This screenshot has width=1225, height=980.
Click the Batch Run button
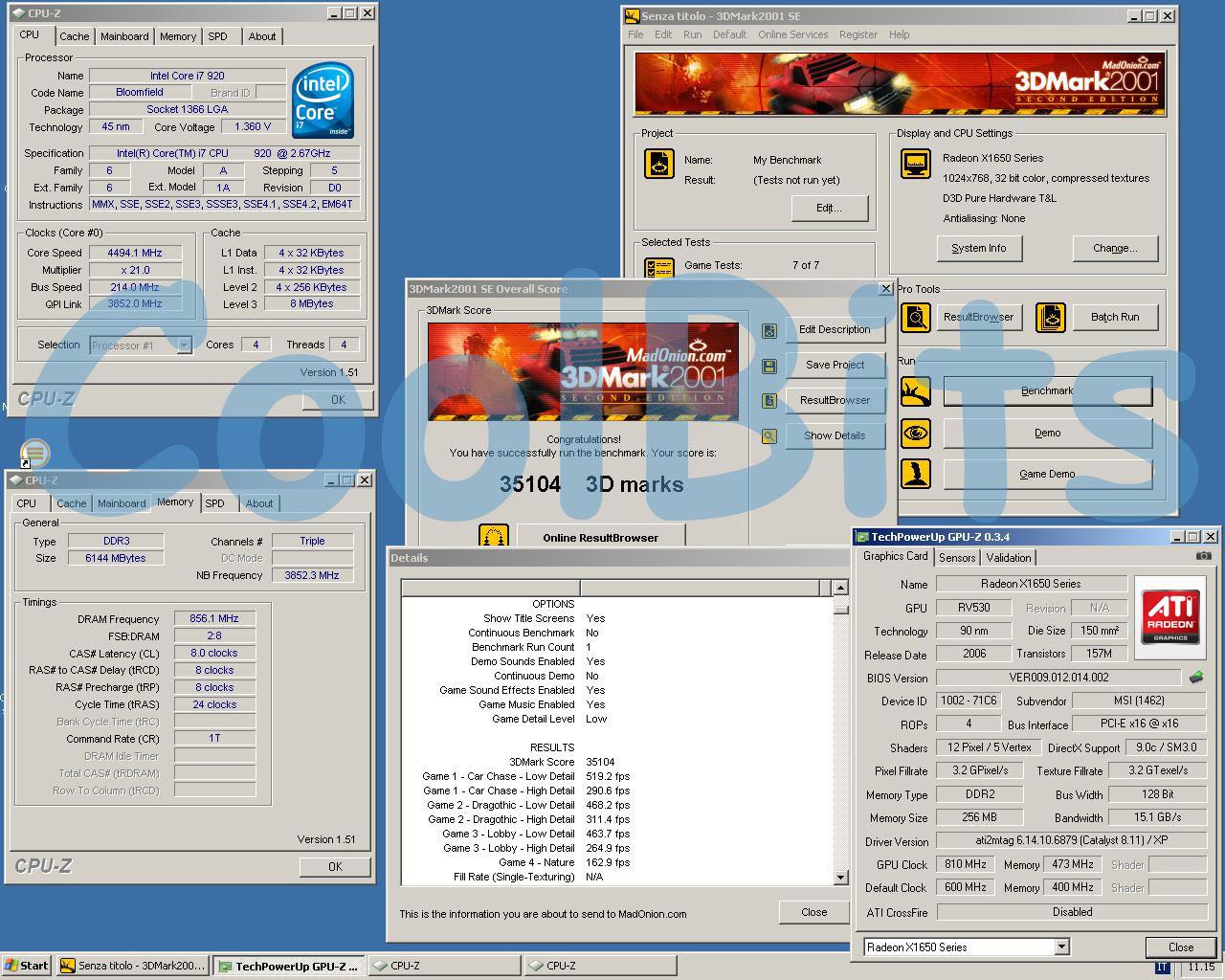[x=1115, y=317]
